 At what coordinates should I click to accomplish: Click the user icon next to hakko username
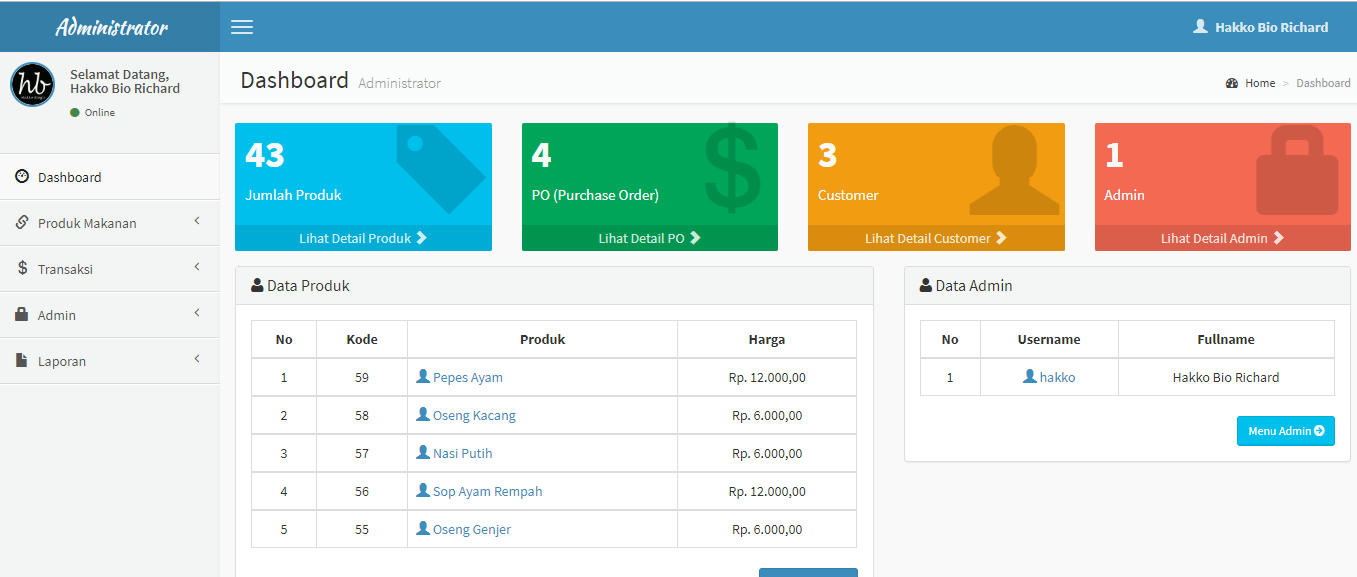(1030, 377)
